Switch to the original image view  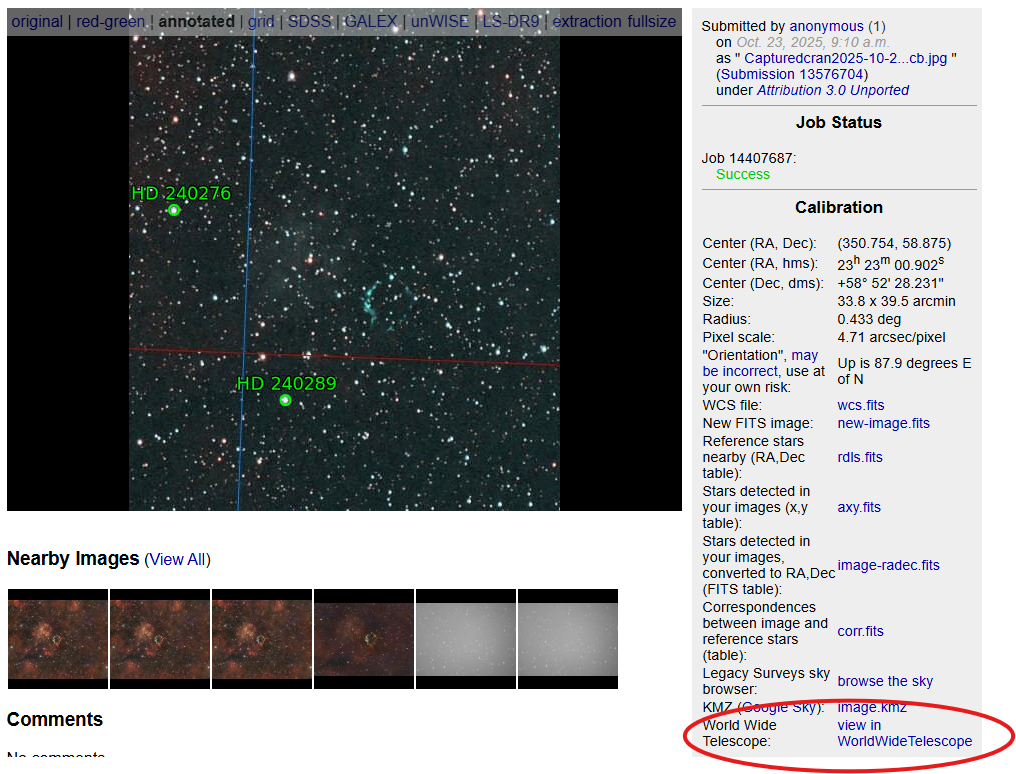[37, 21]
